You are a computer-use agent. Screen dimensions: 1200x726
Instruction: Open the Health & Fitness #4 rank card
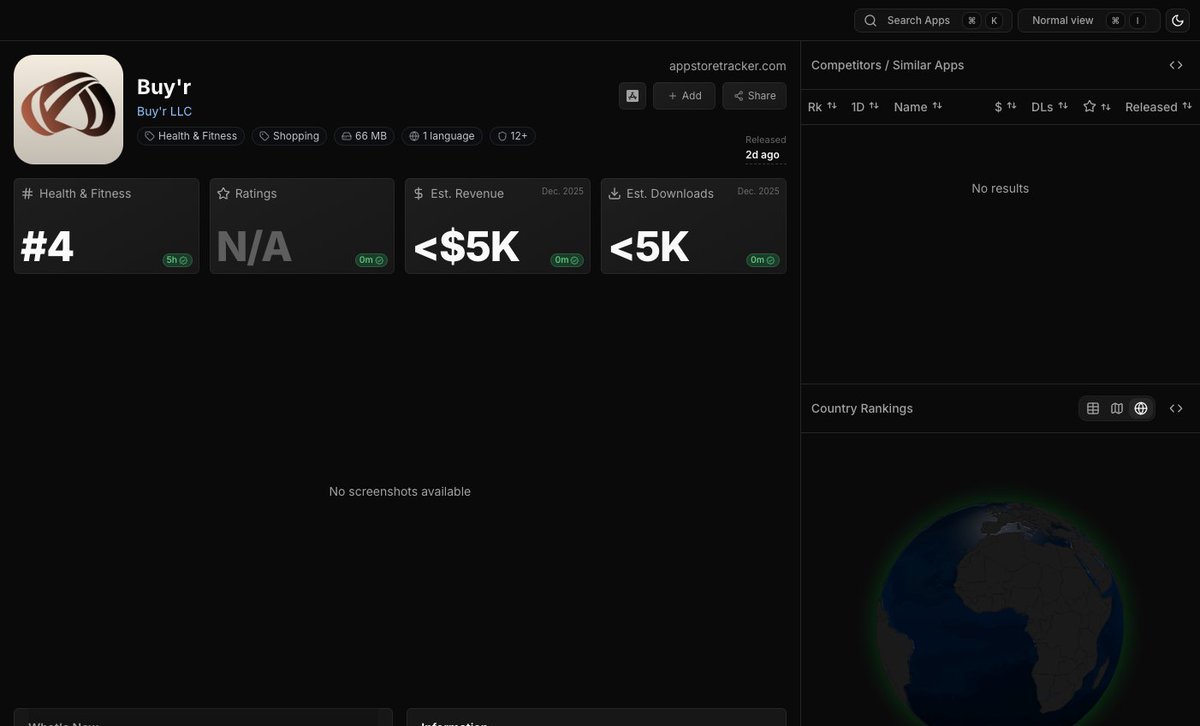[106, 226]
